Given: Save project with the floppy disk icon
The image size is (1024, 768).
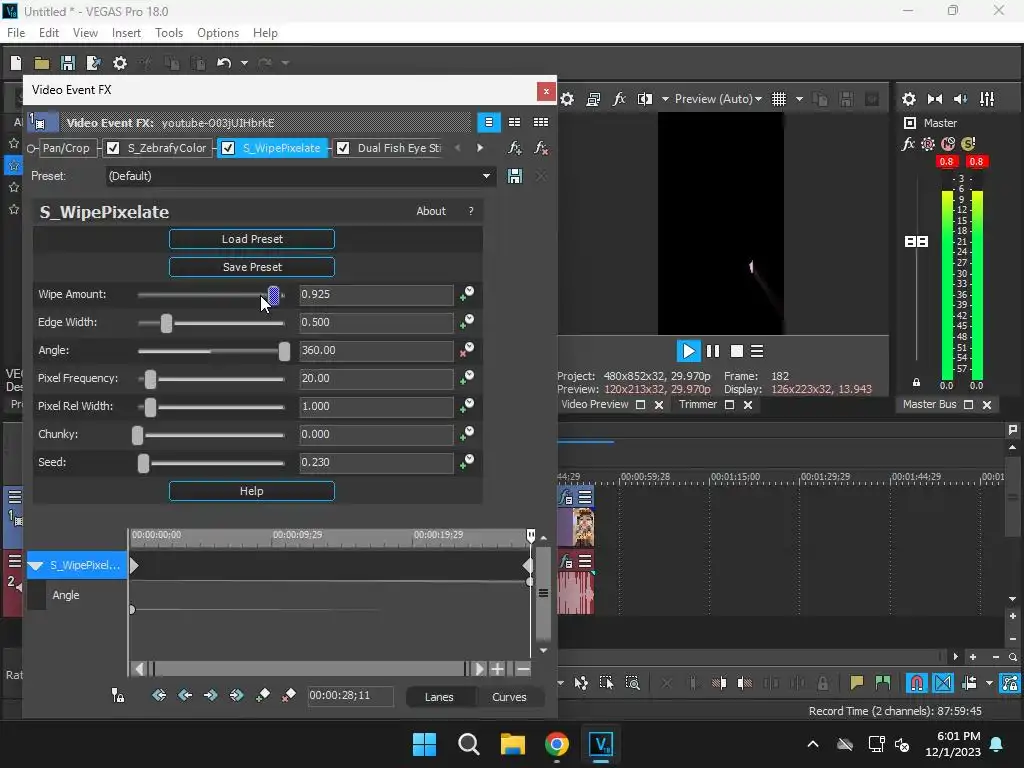Looking at the screenshot, I should [67, 63].
